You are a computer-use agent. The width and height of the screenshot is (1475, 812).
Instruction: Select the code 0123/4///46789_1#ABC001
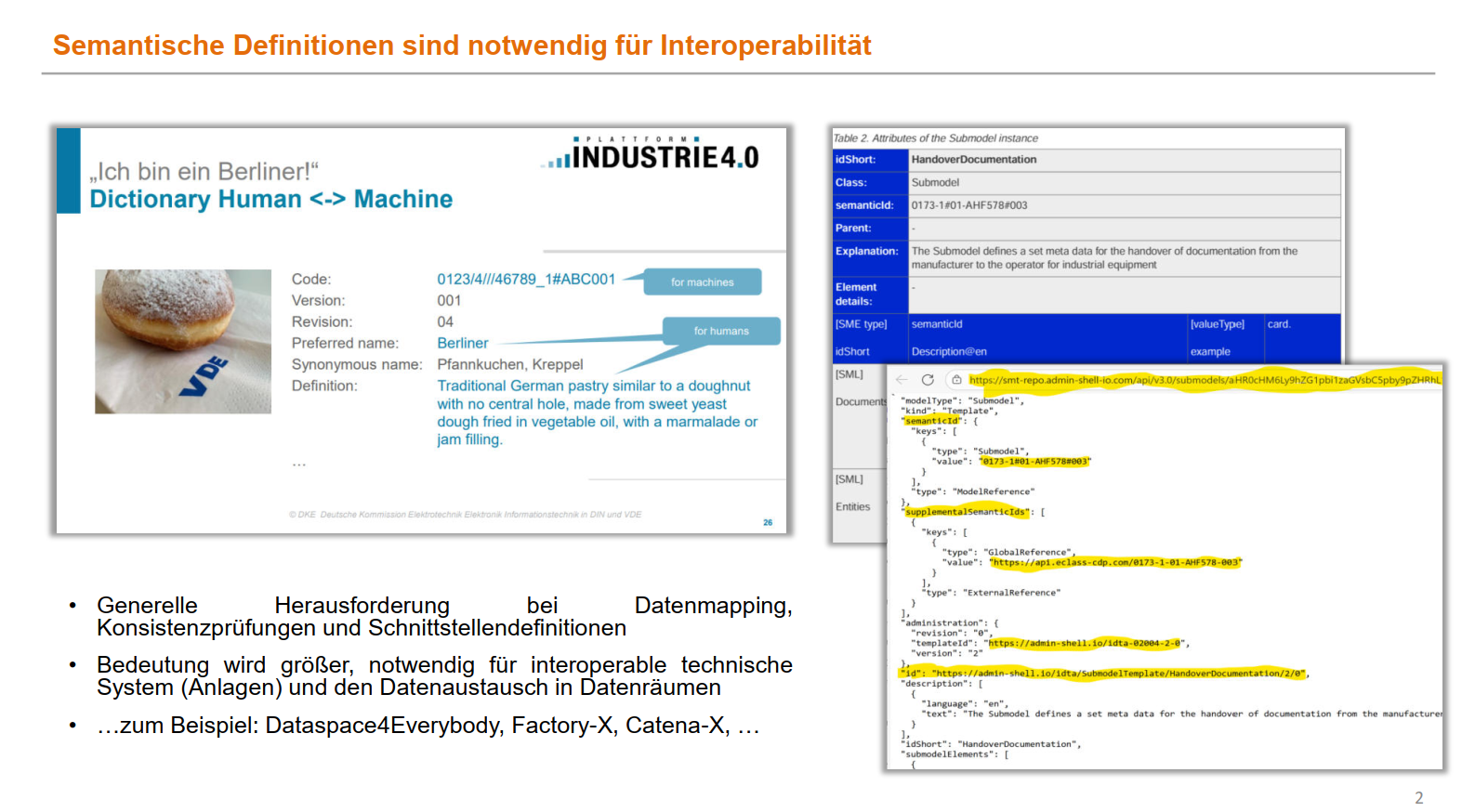[526, 280]
